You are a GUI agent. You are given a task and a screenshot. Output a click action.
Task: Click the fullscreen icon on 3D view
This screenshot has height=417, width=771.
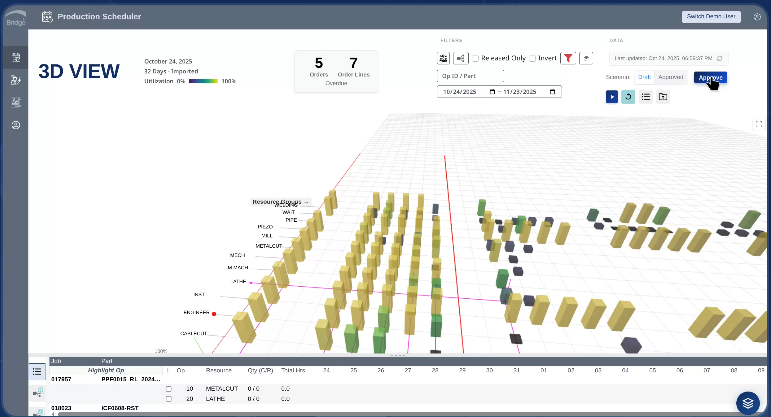pyautogui.click(x=759, y=124)
